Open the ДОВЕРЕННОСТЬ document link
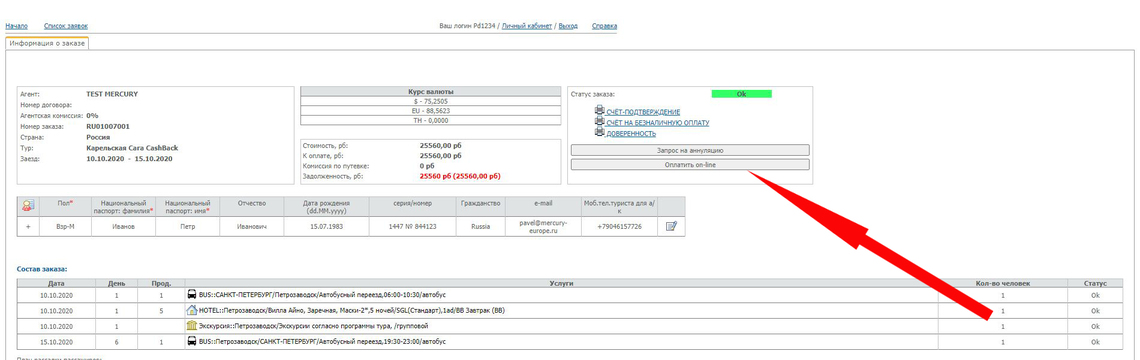 [631, 134]
